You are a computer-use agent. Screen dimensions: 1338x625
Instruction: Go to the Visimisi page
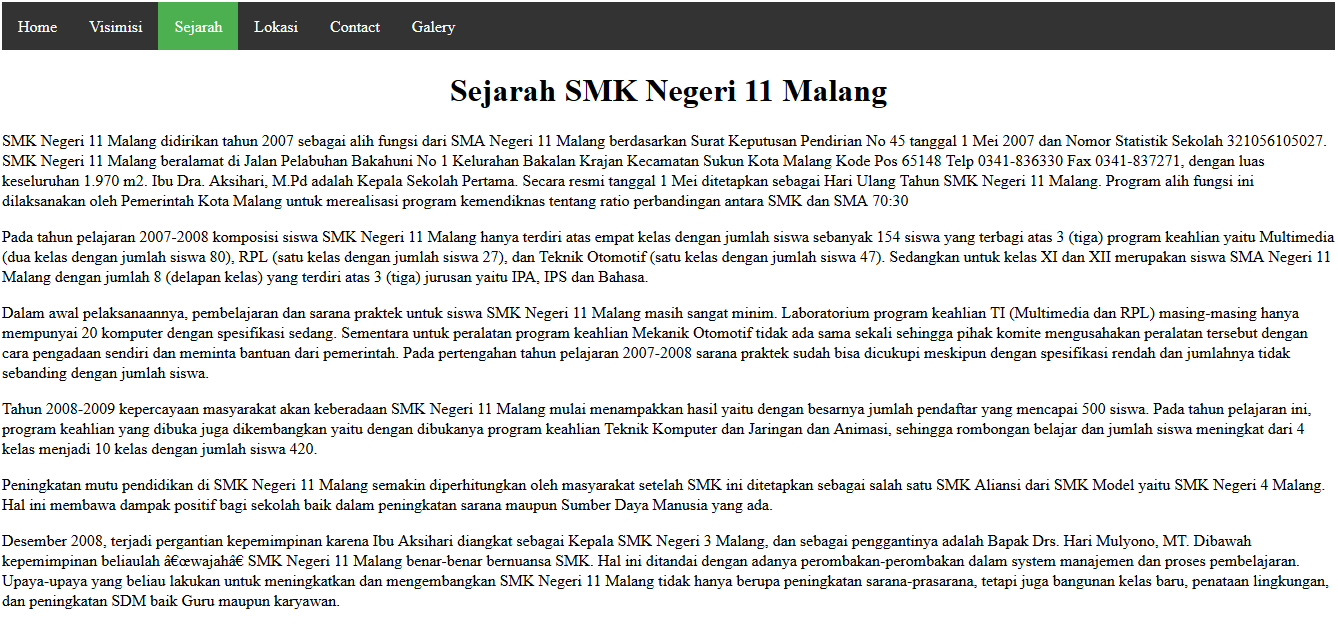(x=115, y=27)
